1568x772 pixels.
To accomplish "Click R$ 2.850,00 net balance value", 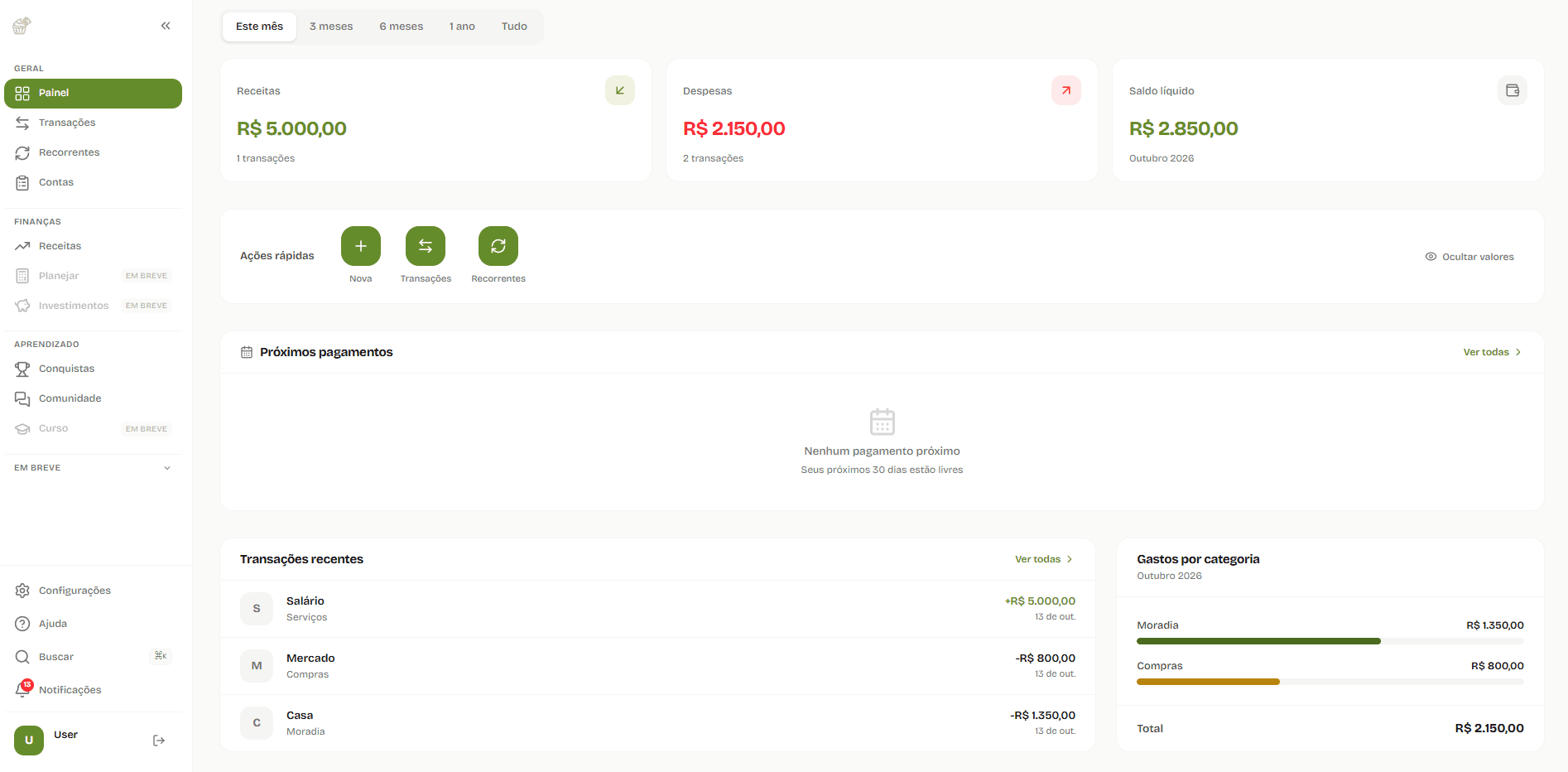I will coord(1184,128).
